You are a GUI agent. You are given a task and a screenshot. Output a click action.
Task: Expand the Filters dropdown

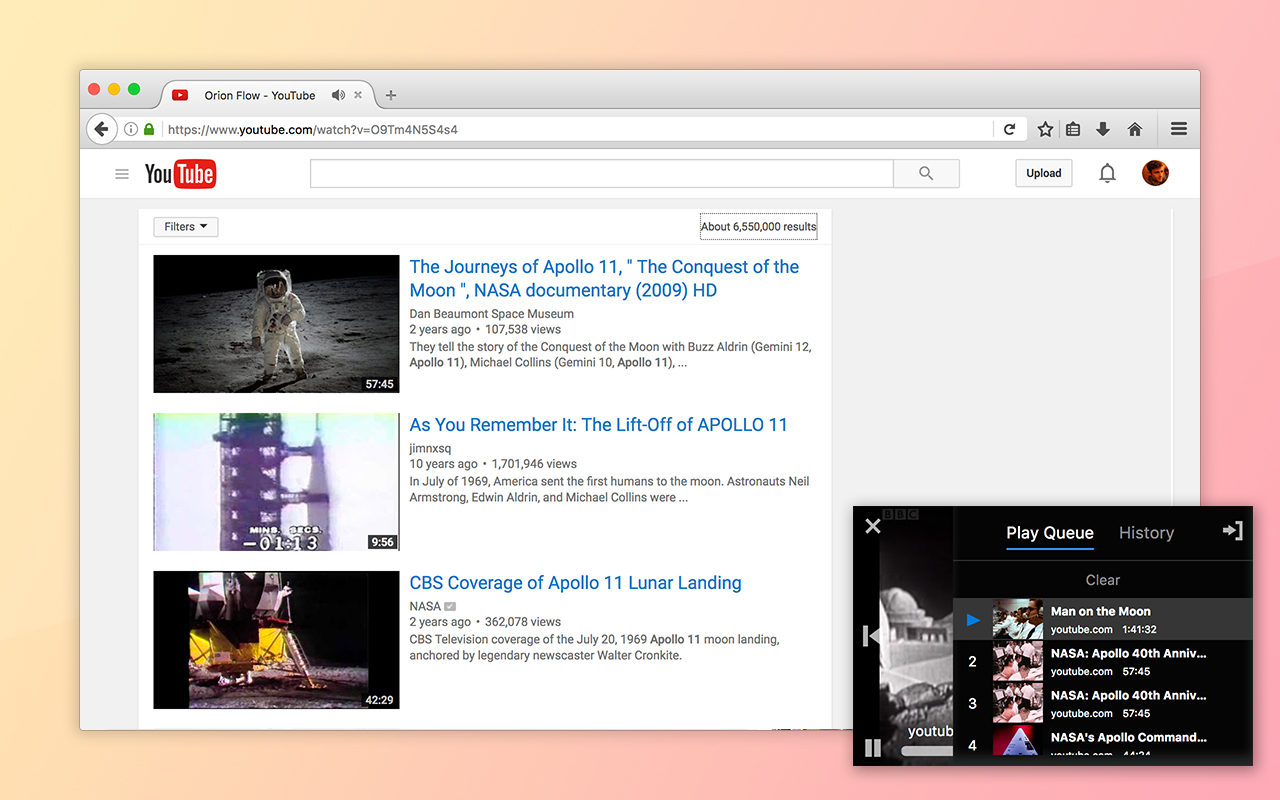[186, 227]
